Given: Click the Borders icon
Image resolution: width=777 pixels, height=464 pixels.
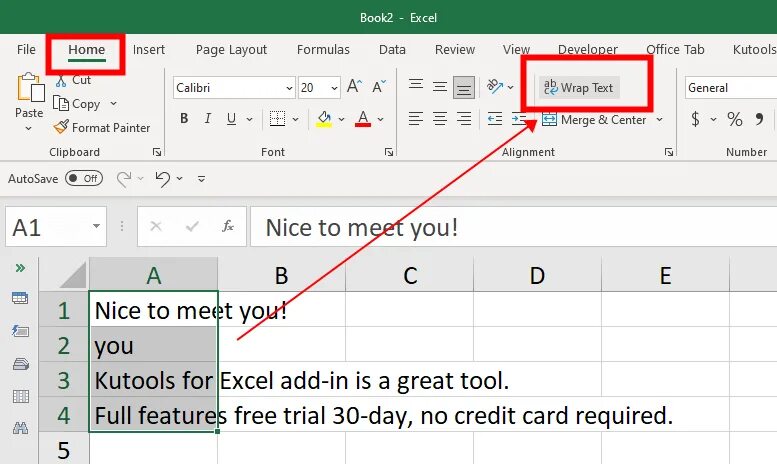Looking at the screenshot, I should click(x=277, y=118).
